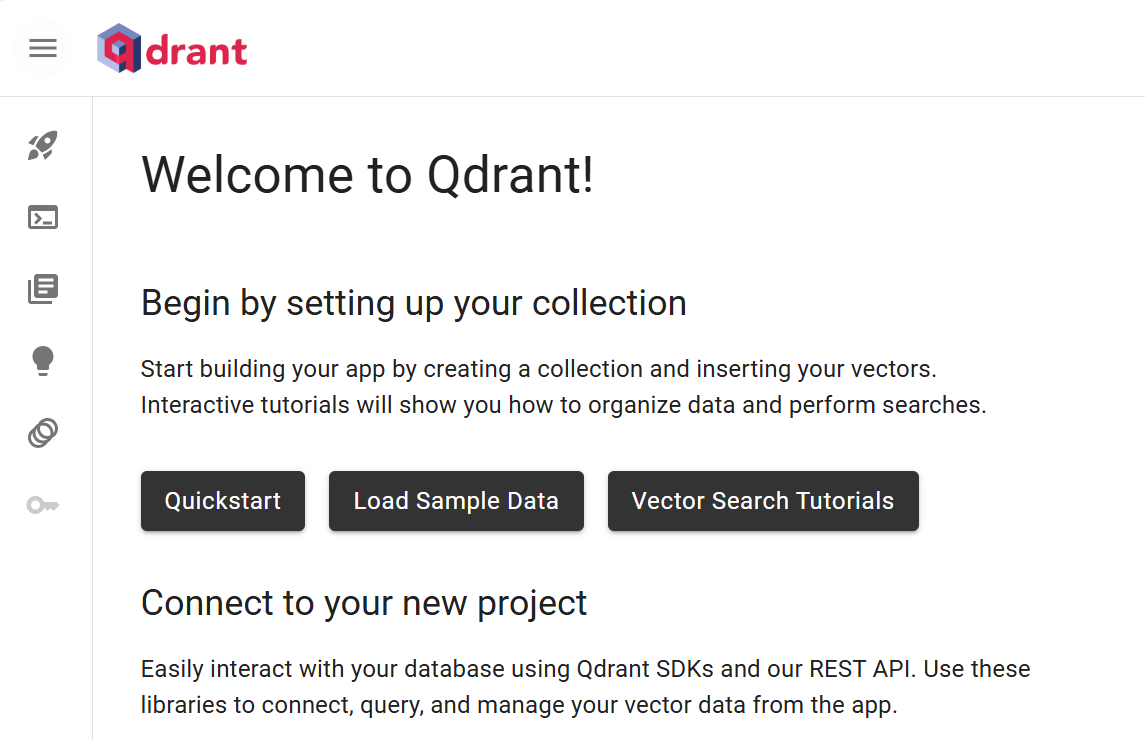Click the Load Sample Data button
The height and width of the screenshot is (740, 1145).
click(x=456, y=500)
